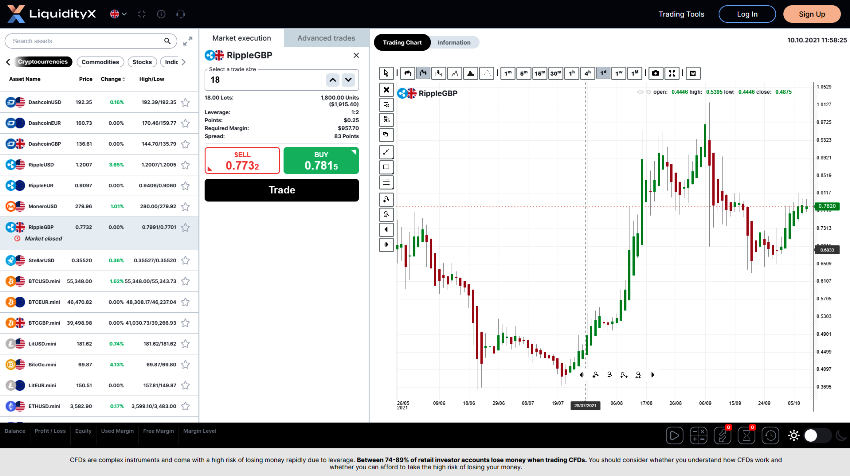Step chart crosshair right with small arrow
Image resolution: width=850 pixels, height=476 pixels.
tap(653, 375)
